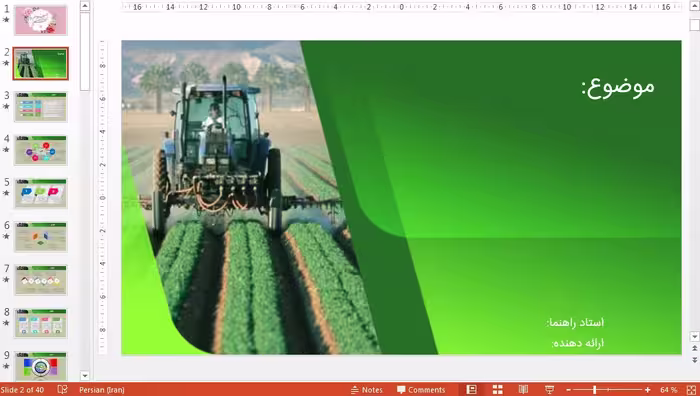Viewport: 700px width, 396px height.
Task: Open the Comments pane
Action: [421, 390]
